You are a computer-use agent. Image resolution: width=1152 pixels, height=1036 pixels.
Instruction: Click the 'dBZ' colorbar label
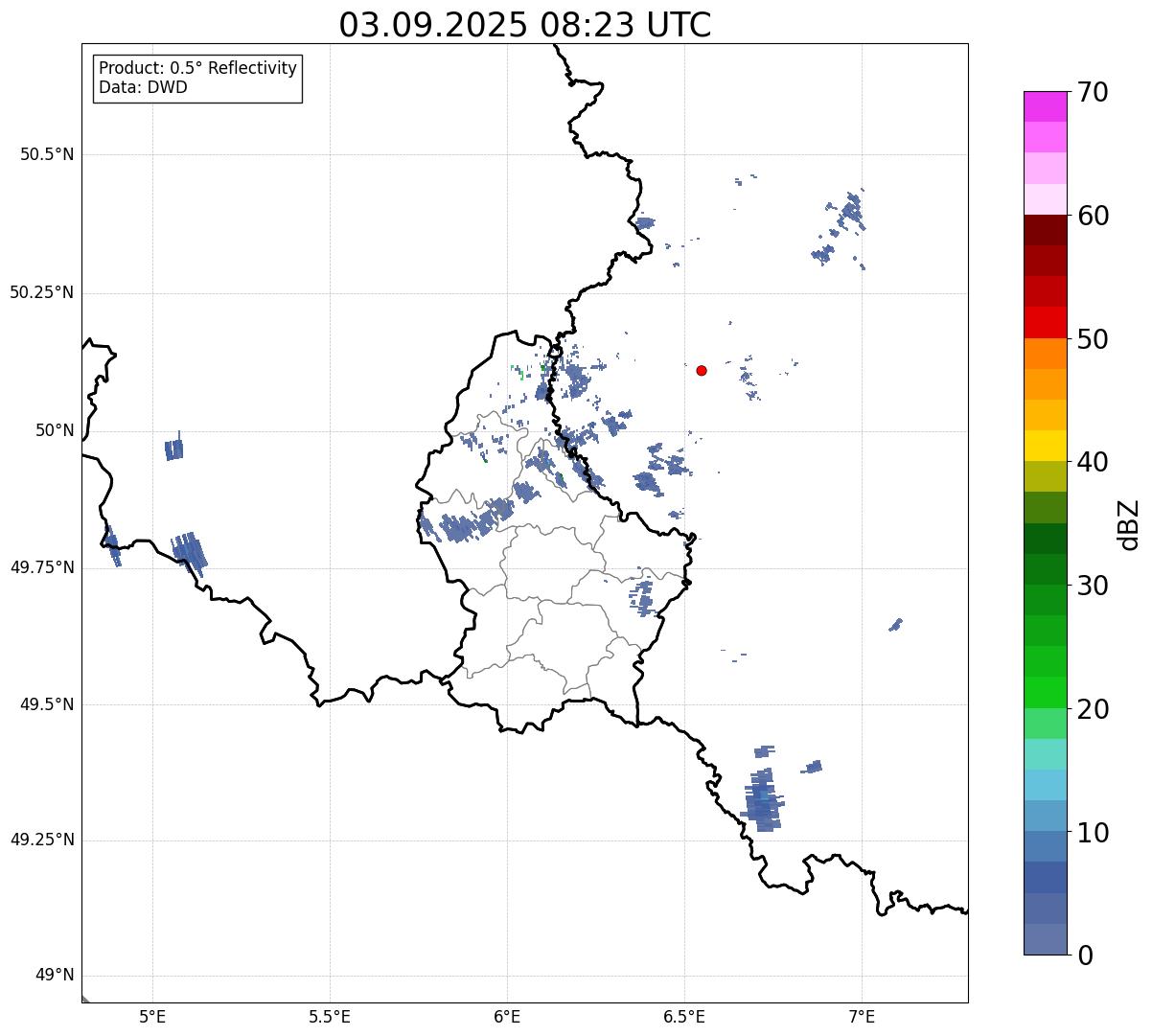click(x=1128, y=523)
